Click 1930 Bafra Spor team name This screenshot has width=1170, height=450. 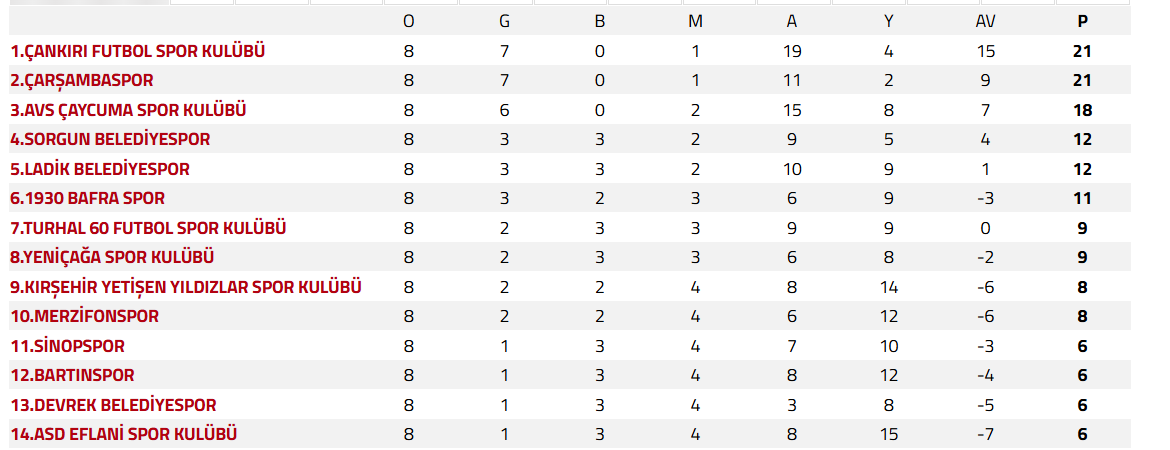[87, 198]
